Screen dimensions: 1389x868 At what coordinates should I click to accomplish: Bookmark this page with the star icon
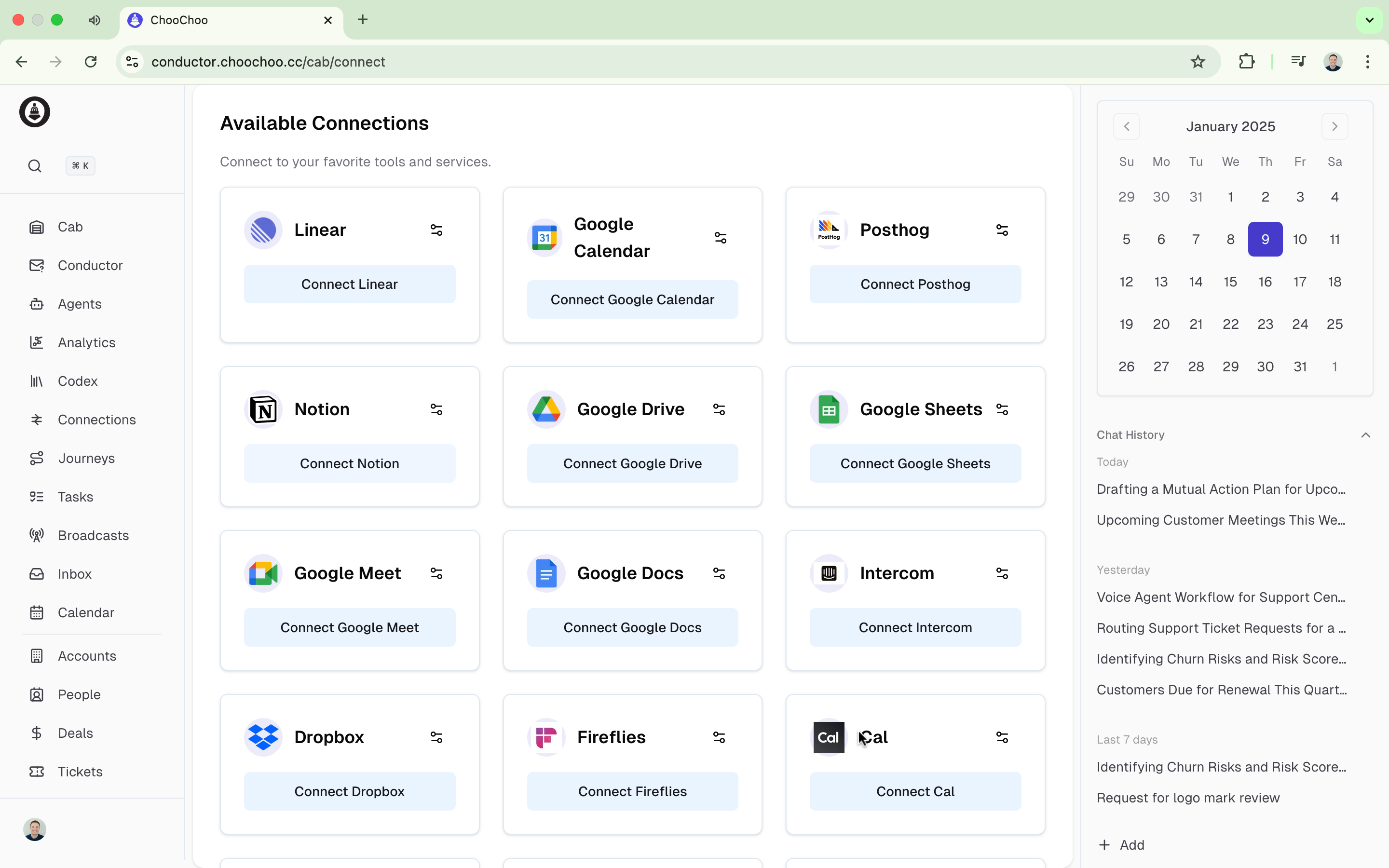coord(1198,62)
